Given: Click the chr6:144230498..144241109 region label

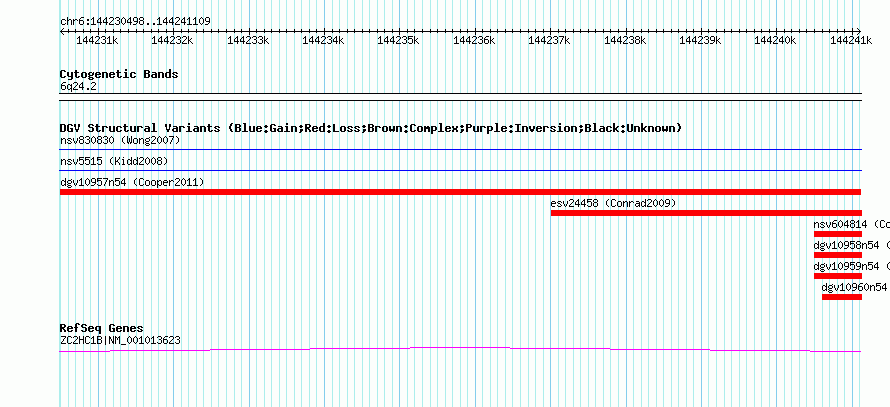Looking at the screenshot, I should point(135,22).
